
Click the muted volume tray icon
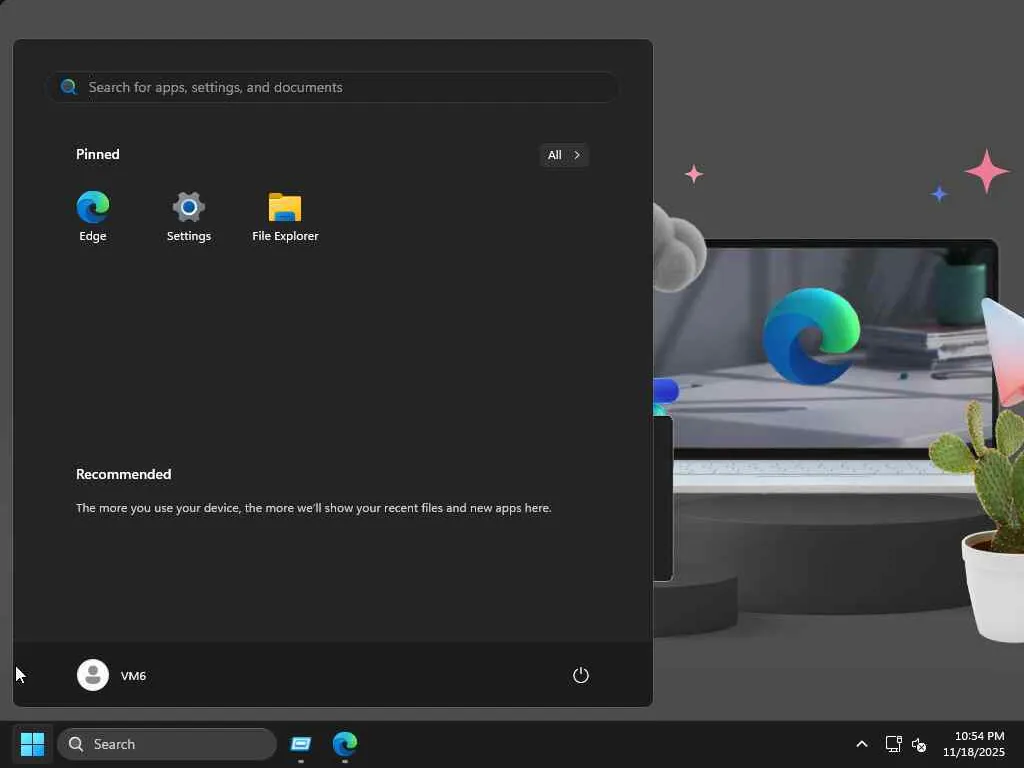pyautogui.click(x=919, y=744)
